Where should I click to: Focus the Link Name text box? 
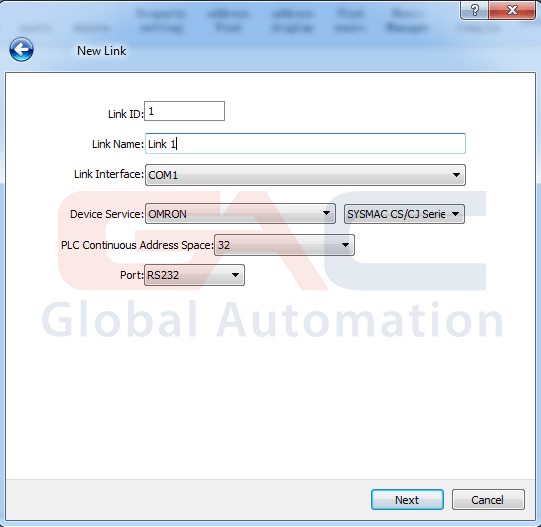pyautogui.click(x=305, y=144)
